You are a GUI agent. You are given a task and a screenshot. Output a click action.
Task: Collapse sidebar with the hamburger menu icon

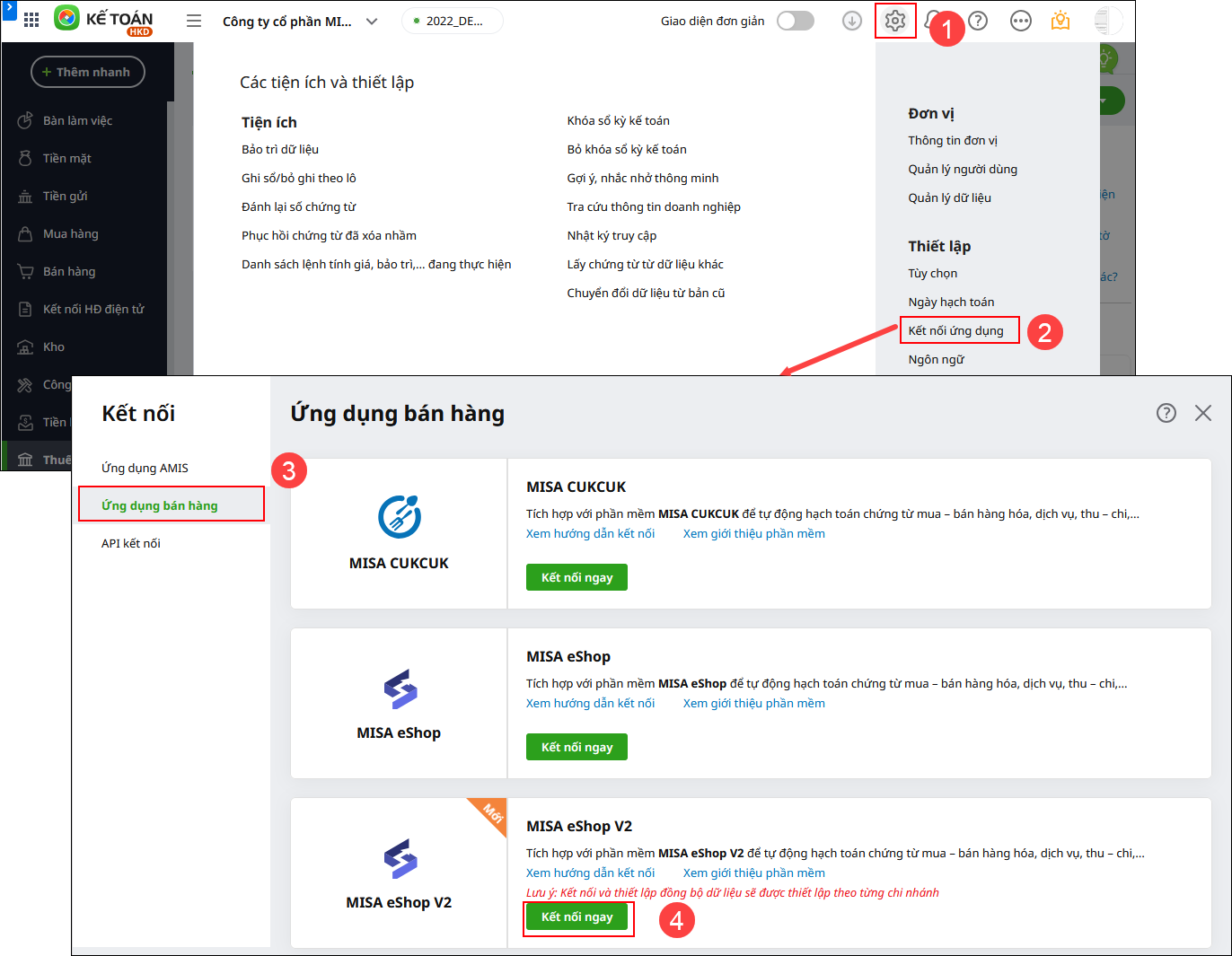[194, 21]
